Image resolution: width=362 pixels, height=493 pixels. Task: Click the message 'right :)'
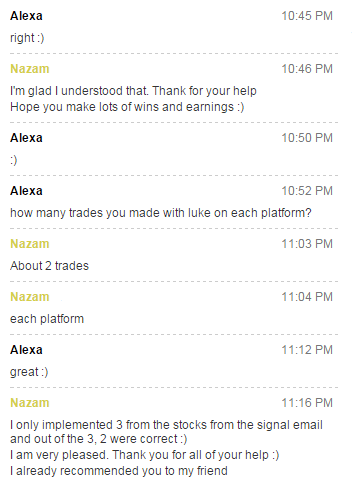click(27, 38)
